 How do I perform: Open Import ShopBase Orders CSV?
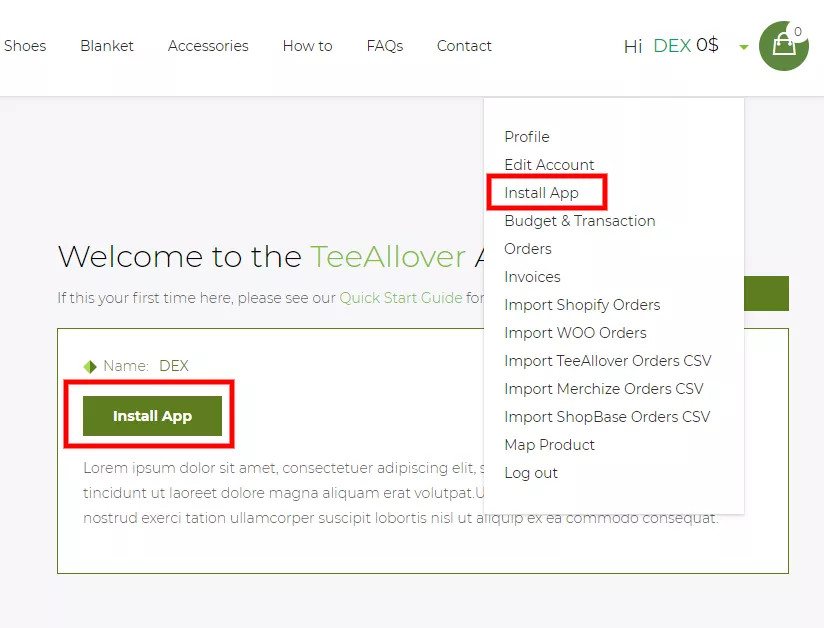[607, 417]
